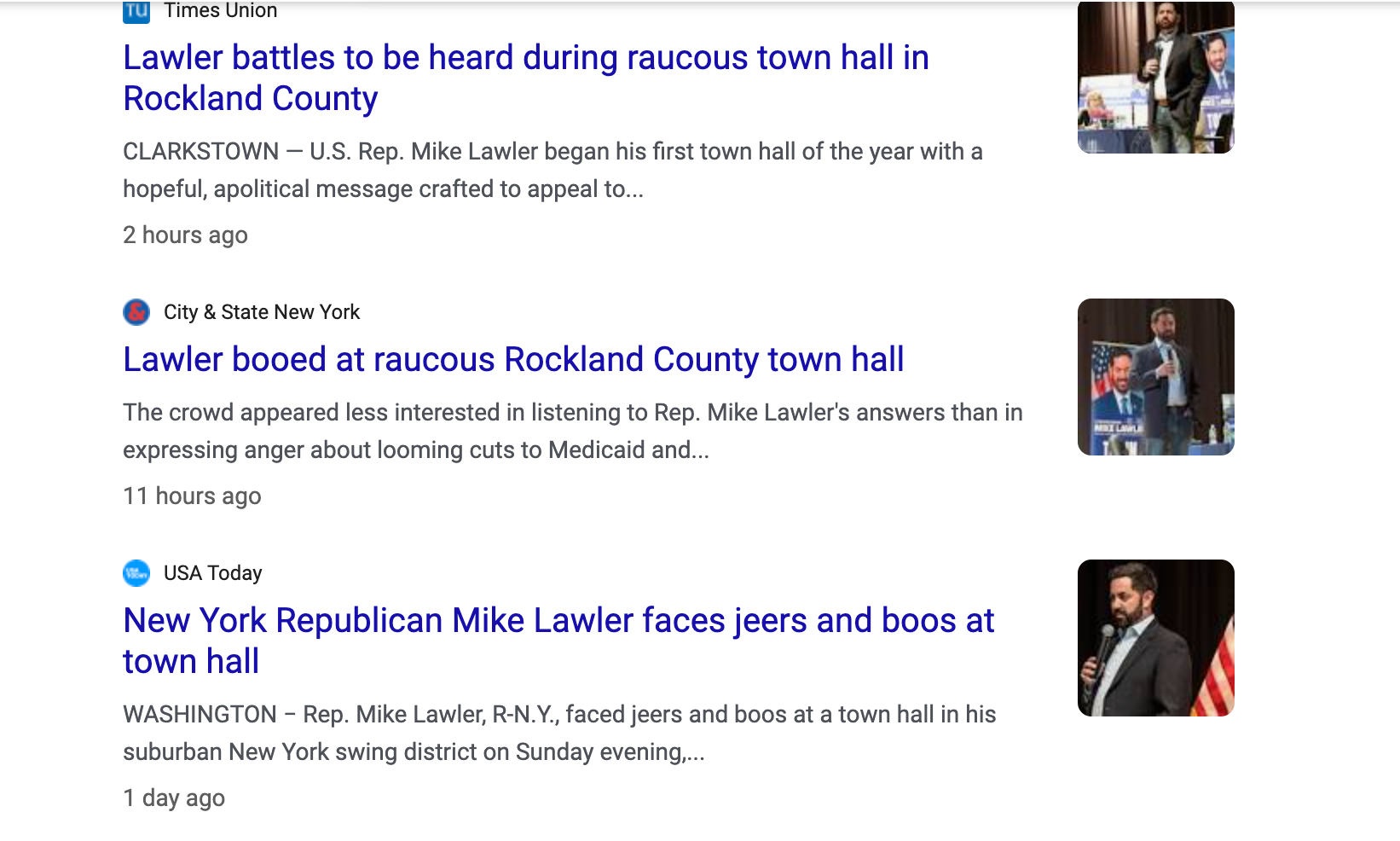1400x841 pixels.
Task: Click the Times Union favicon
Action: pos(136,11)
